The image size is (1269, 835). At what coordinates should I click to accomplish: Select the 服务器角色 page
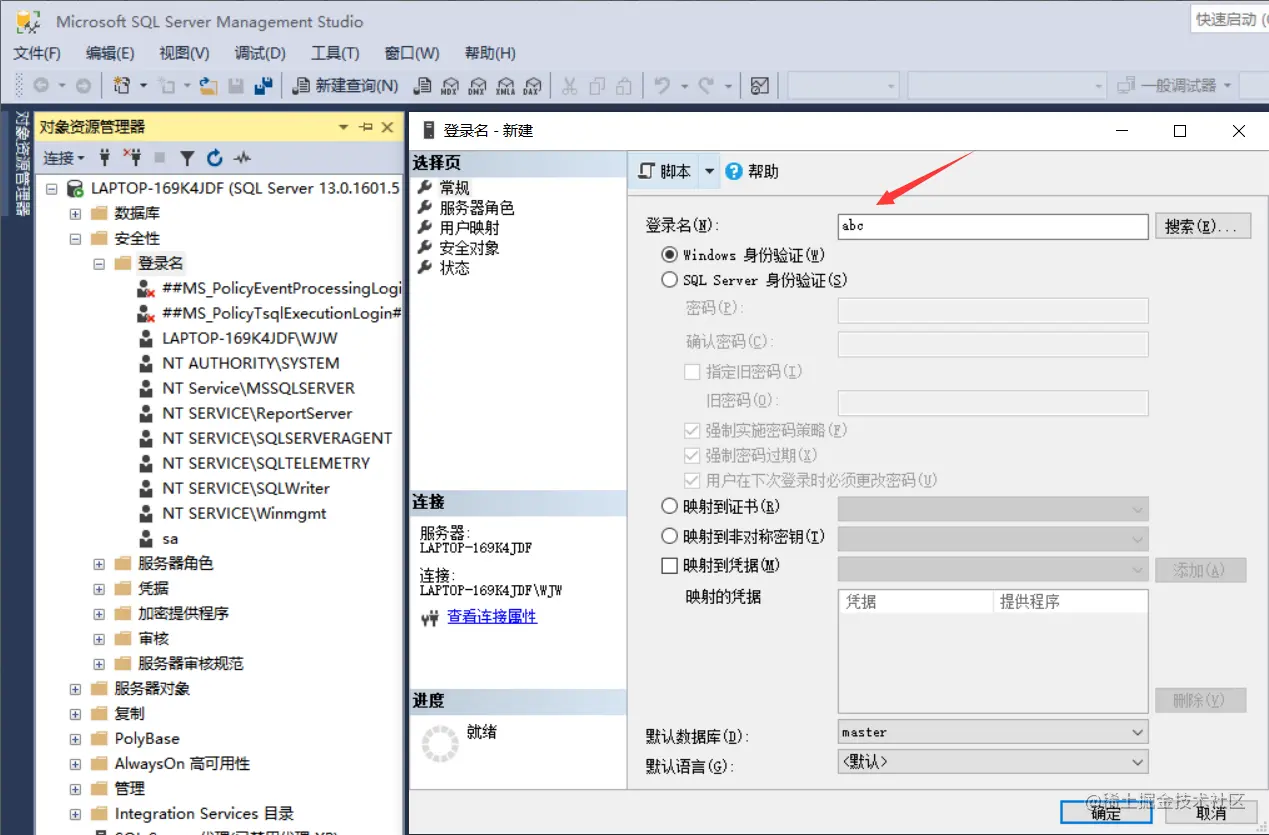click(476, 208)
